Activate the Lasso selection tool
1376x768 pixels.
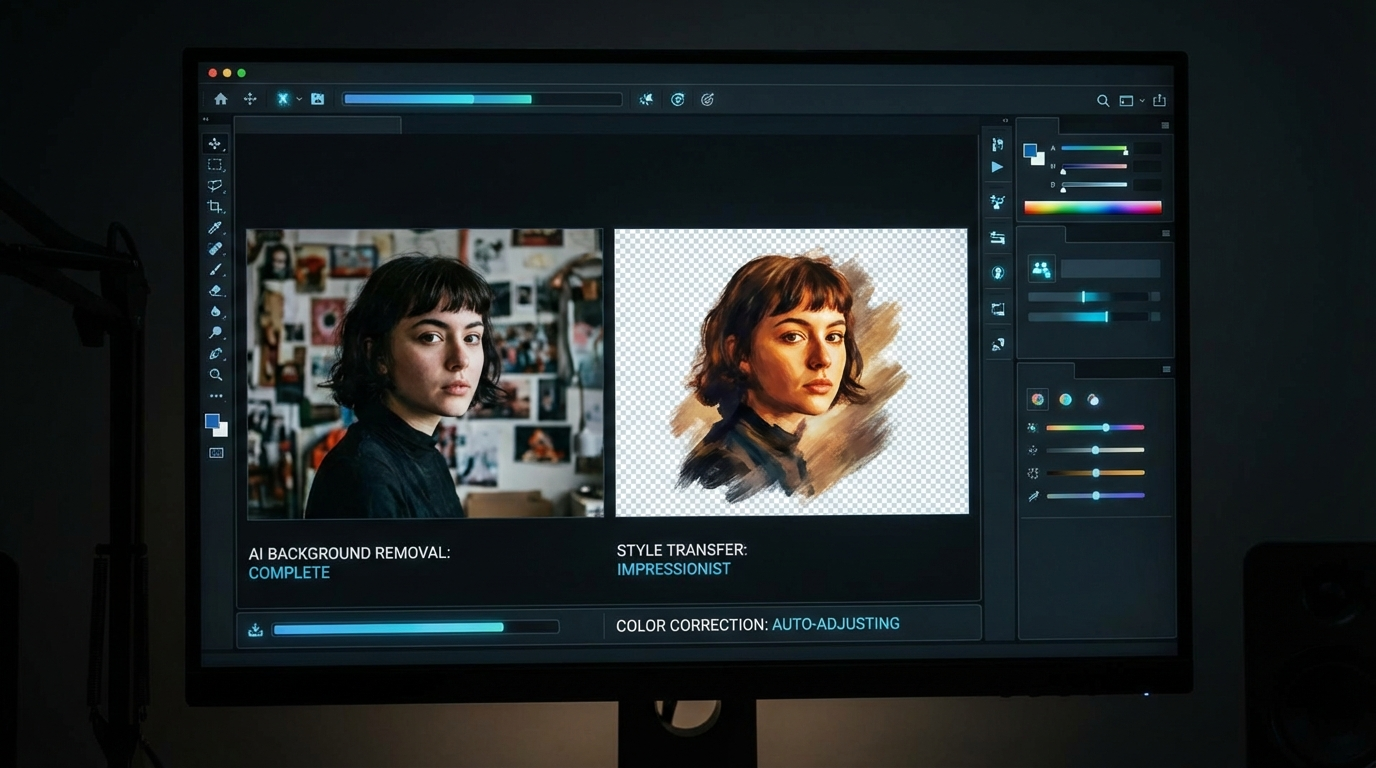pyautogui.click(x=215, y=185)
